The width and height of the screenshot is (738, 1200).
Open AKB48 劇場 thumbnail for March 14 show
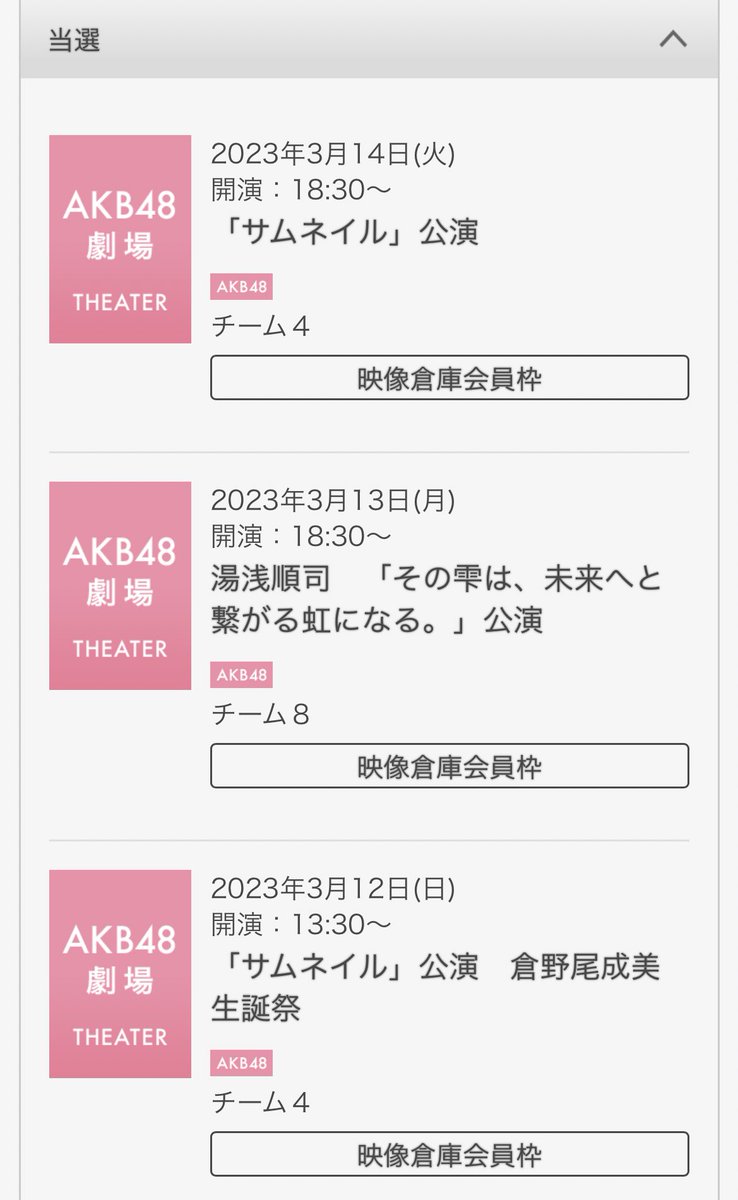coord(120,239)
